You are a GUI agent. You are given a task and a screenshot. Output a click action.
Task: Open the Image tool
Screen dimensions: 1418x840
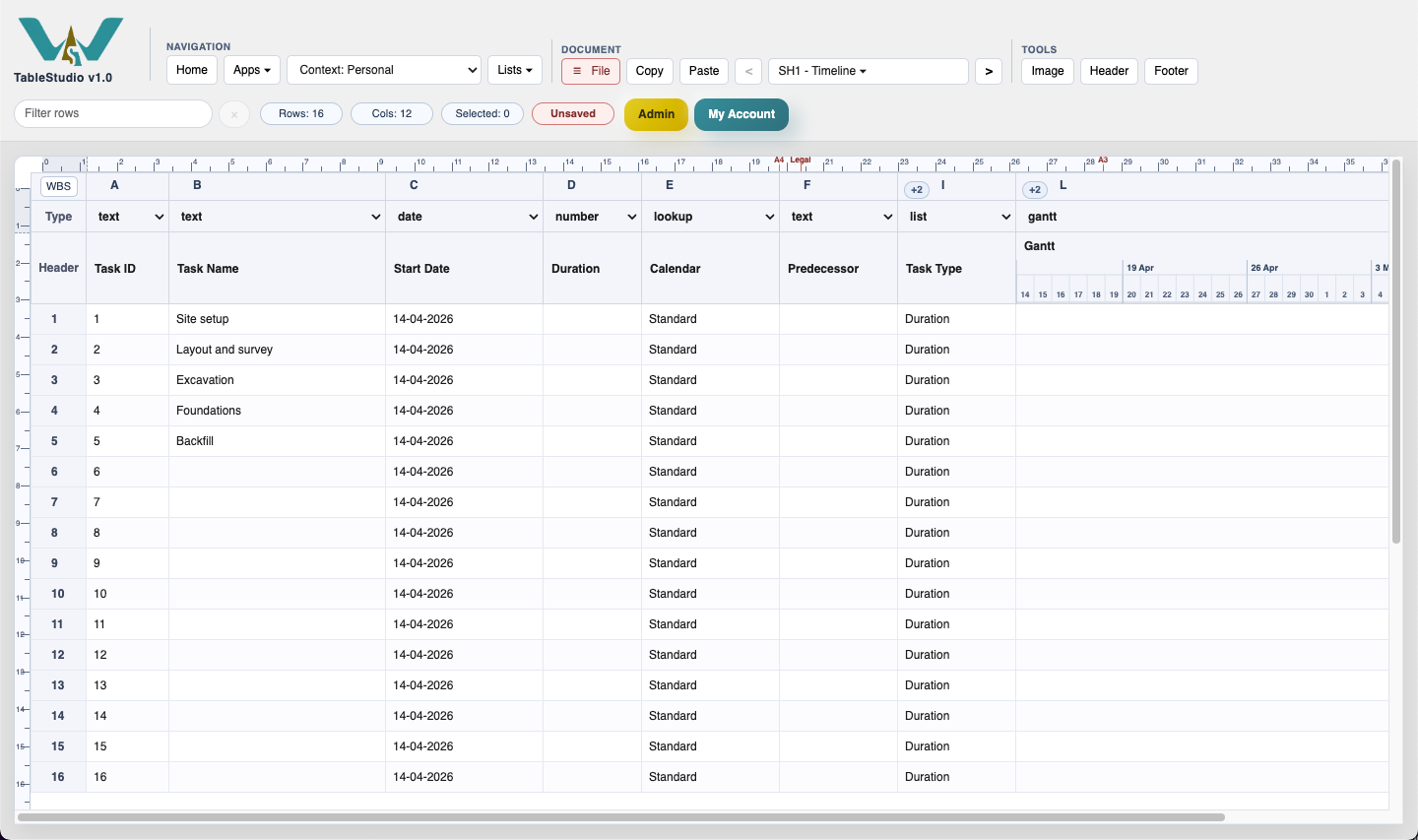click(1048, 71)
